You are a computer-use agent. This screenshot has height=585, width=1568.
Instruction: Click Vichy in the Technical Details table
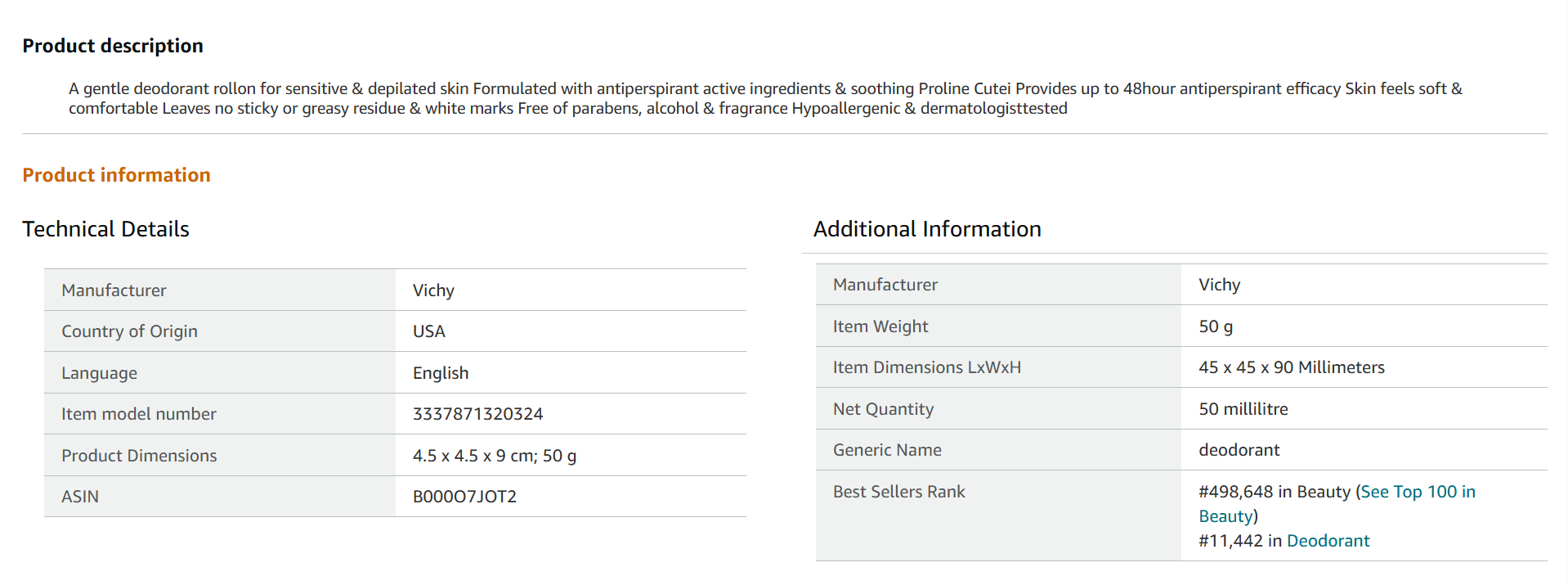tap(433, 290)
